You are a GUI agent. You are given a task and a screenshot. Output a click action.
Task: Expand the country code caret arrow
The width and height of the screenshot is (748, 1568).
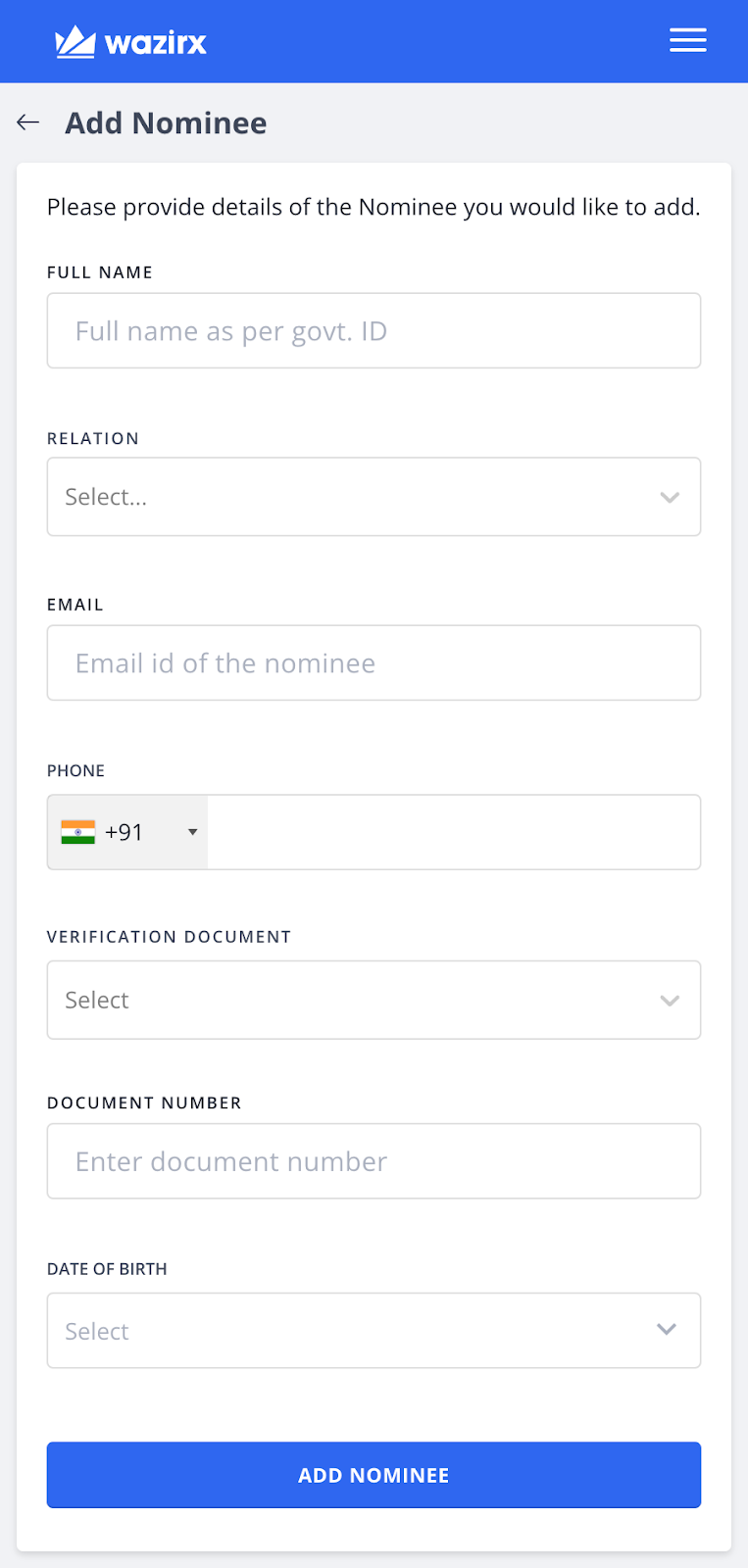click(x=193, y=832)
